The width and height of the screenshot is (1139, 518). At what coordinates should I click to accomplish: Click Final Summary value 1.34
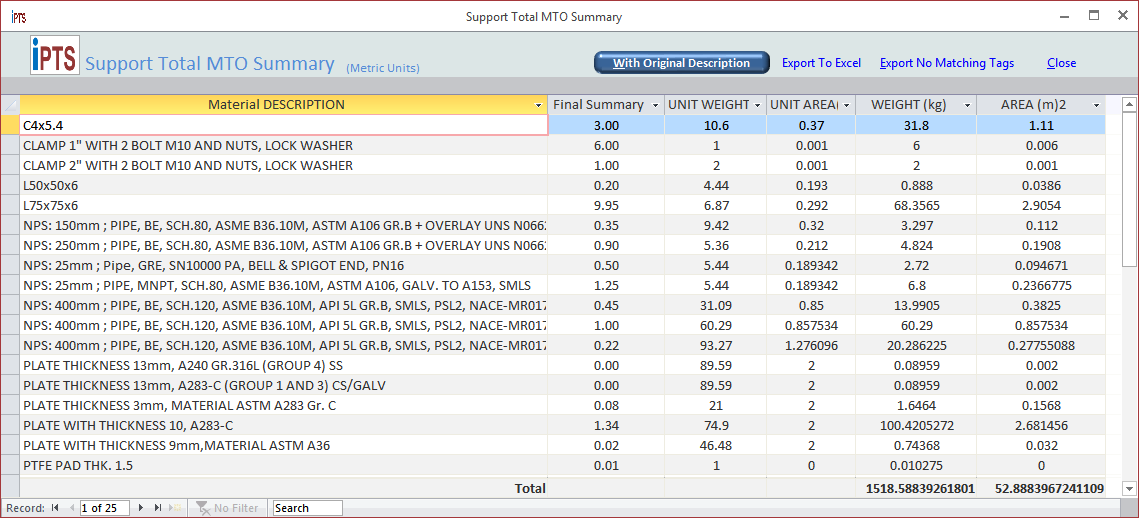point(607,425)
